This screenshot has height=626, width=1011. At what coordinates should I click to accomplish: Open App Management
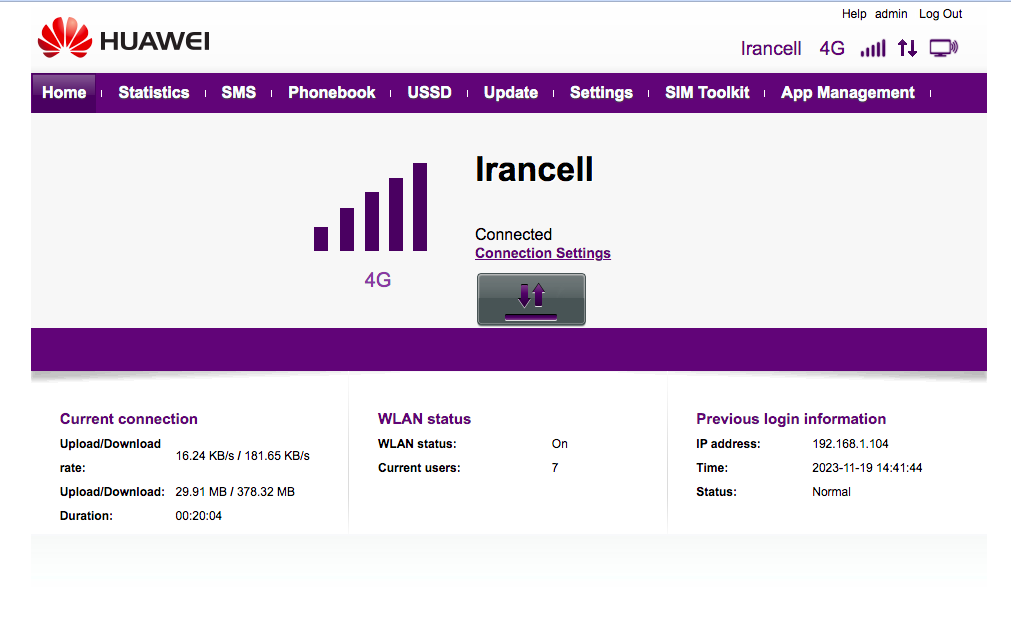click(847, 93)
